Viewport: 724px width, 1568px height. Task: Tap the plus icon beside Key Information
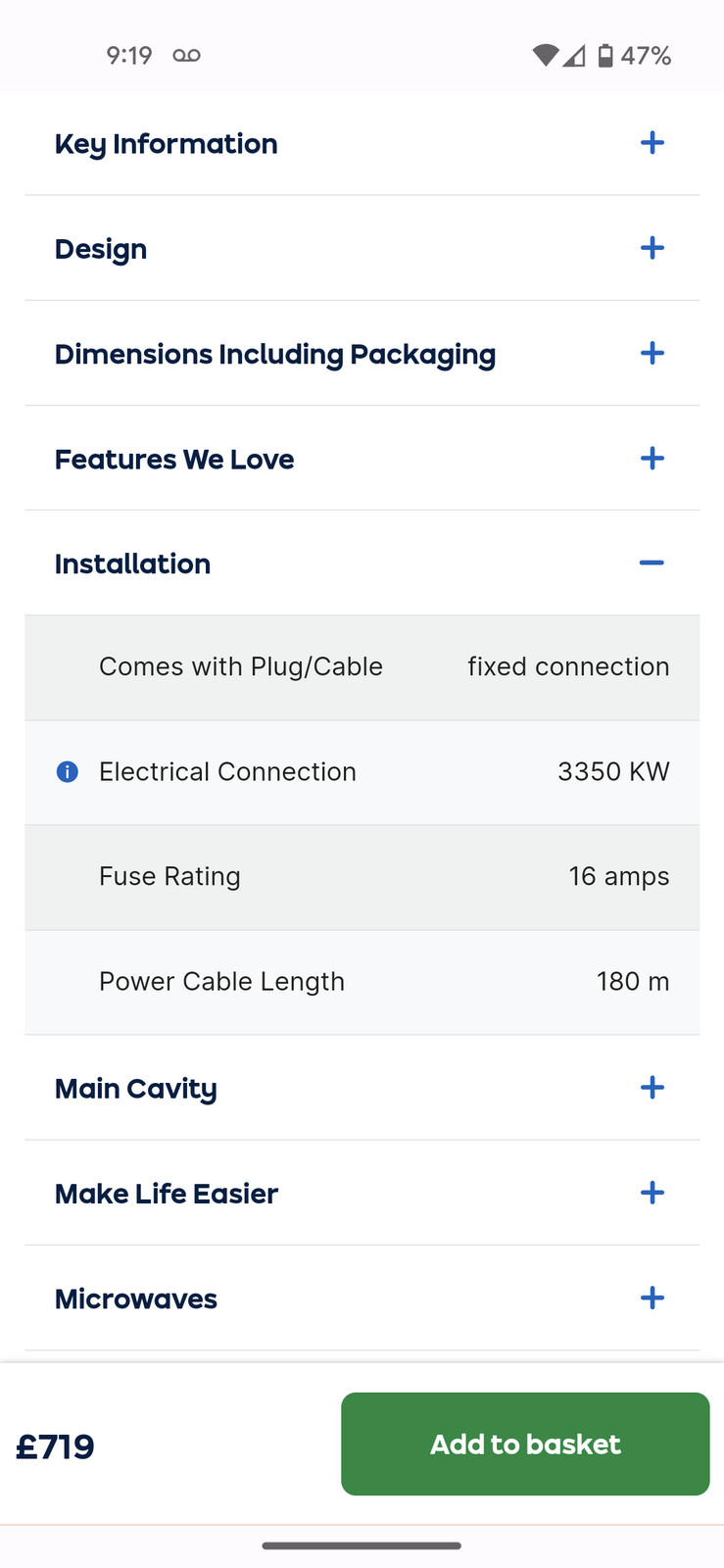coord(652,143)
